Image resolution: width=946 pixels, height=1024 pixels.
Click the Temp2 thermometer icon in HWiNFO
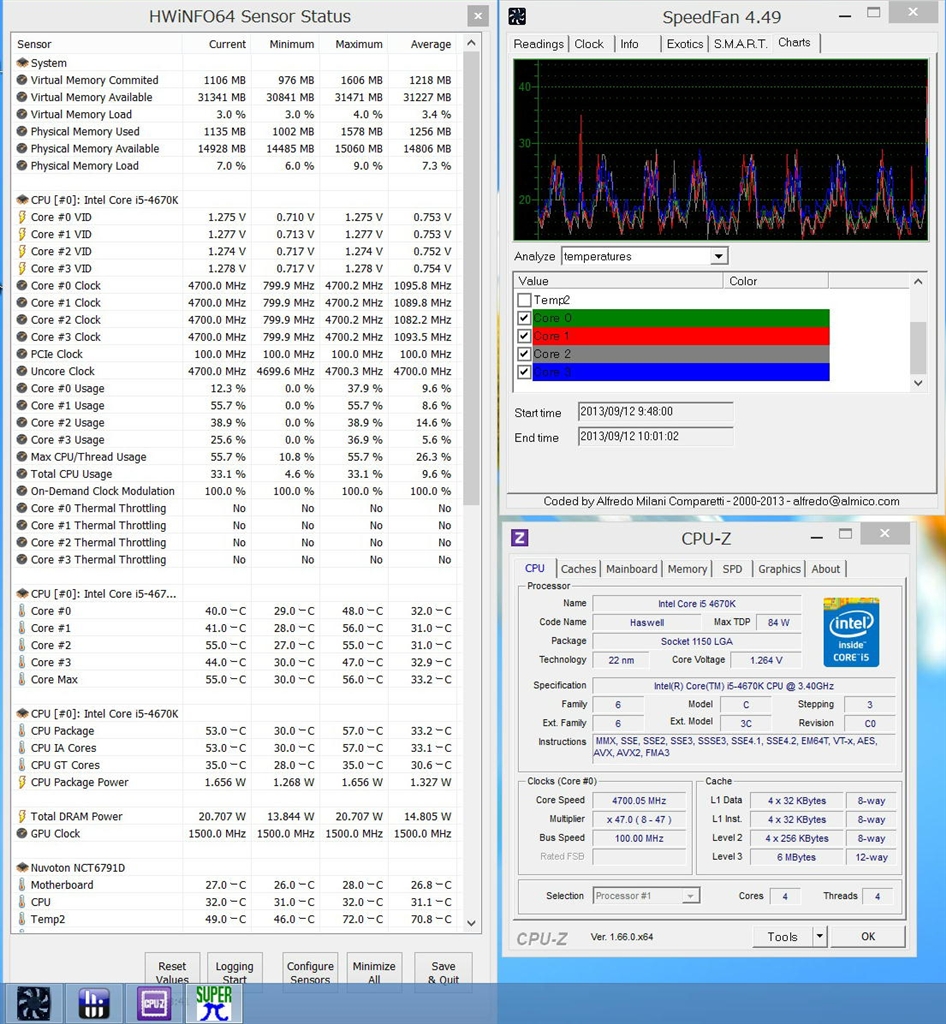[x=22, y=919]
